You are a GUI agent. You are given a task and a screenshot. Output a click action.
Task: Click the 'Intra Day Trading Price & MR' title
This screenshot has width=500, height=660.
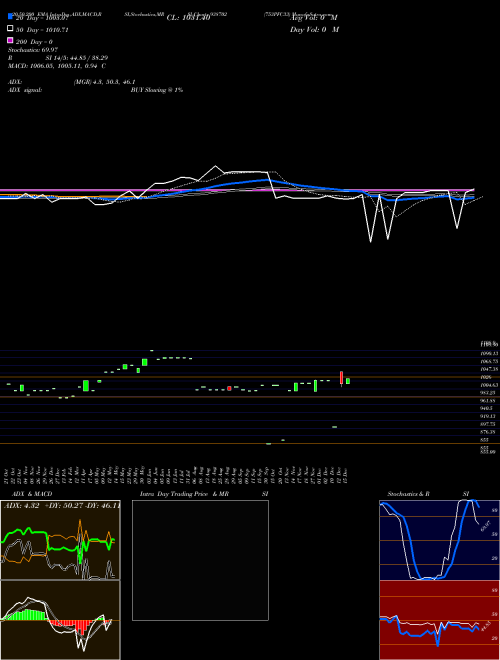184,494
